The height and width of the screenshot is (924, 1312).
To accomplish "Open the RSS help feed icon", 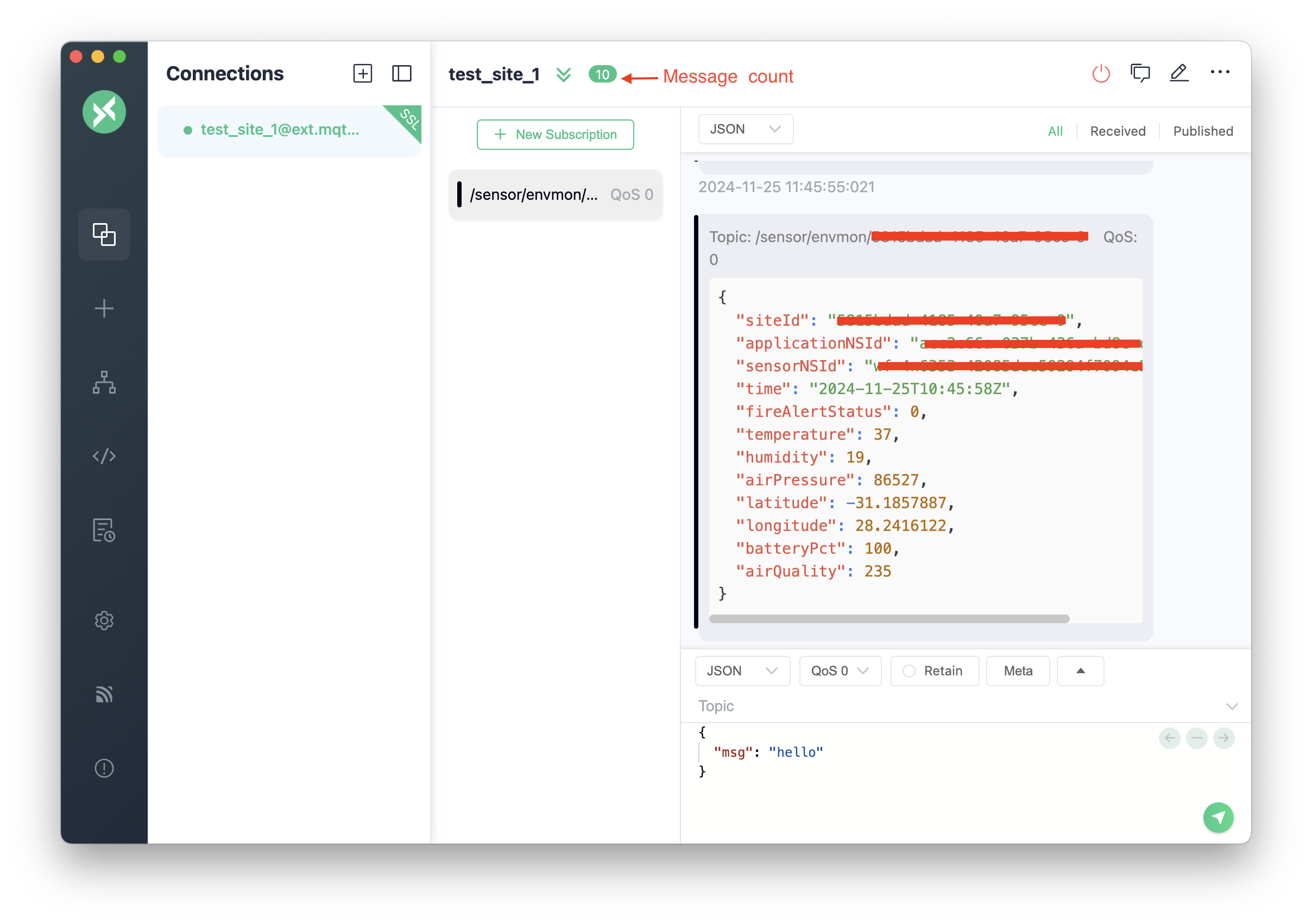I will pos(104,694).
